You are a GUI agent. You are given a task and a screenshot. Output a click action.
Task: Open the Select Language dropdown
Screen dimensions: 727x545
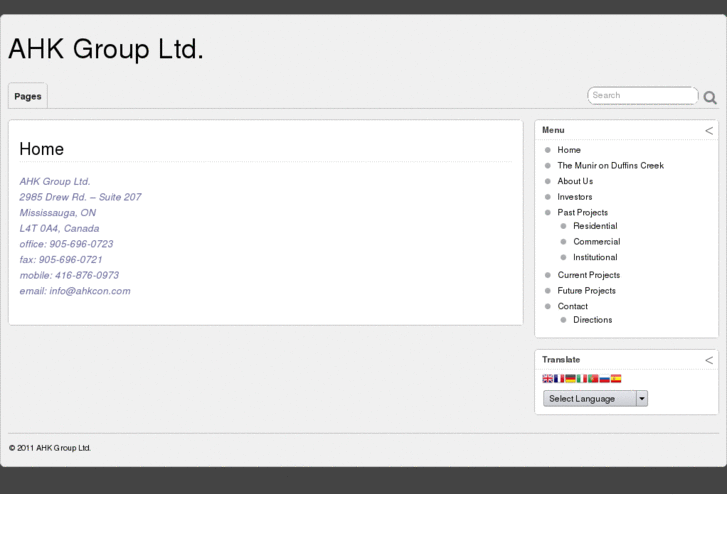point(595,398)
